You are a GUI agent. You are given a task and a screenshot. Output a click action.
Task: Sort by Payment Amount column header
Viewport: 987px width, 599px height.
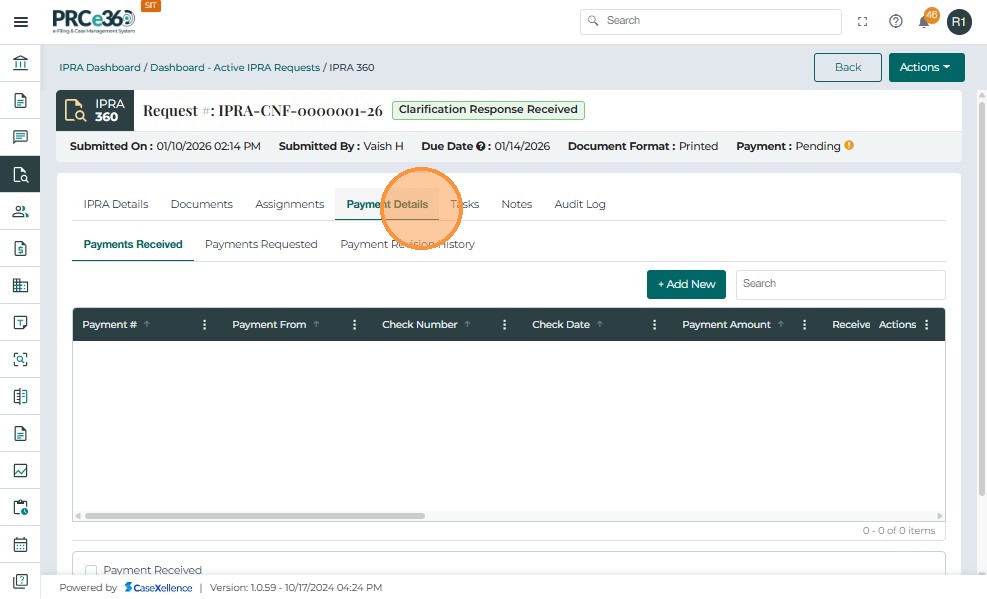[726, 325]
